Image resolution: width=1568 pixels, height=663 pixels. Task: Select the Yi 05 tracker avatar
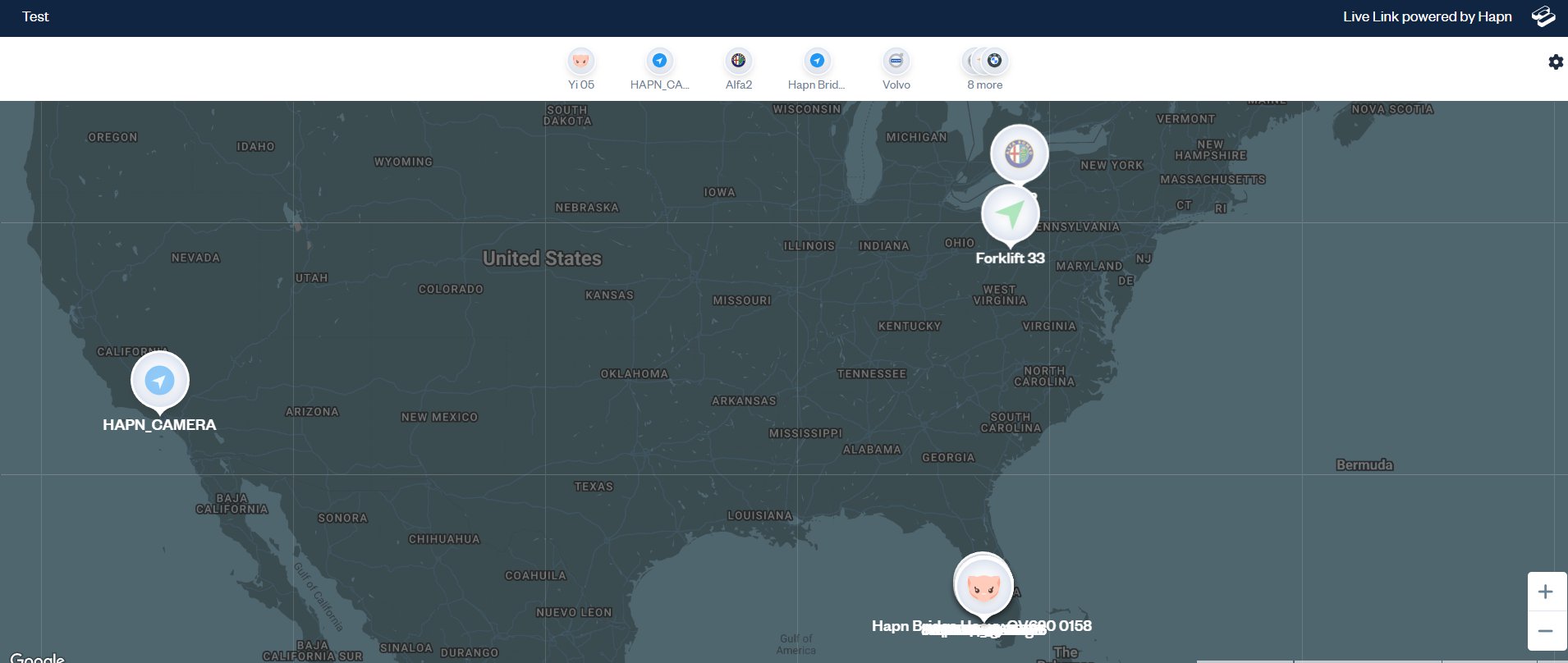(581, 61)
